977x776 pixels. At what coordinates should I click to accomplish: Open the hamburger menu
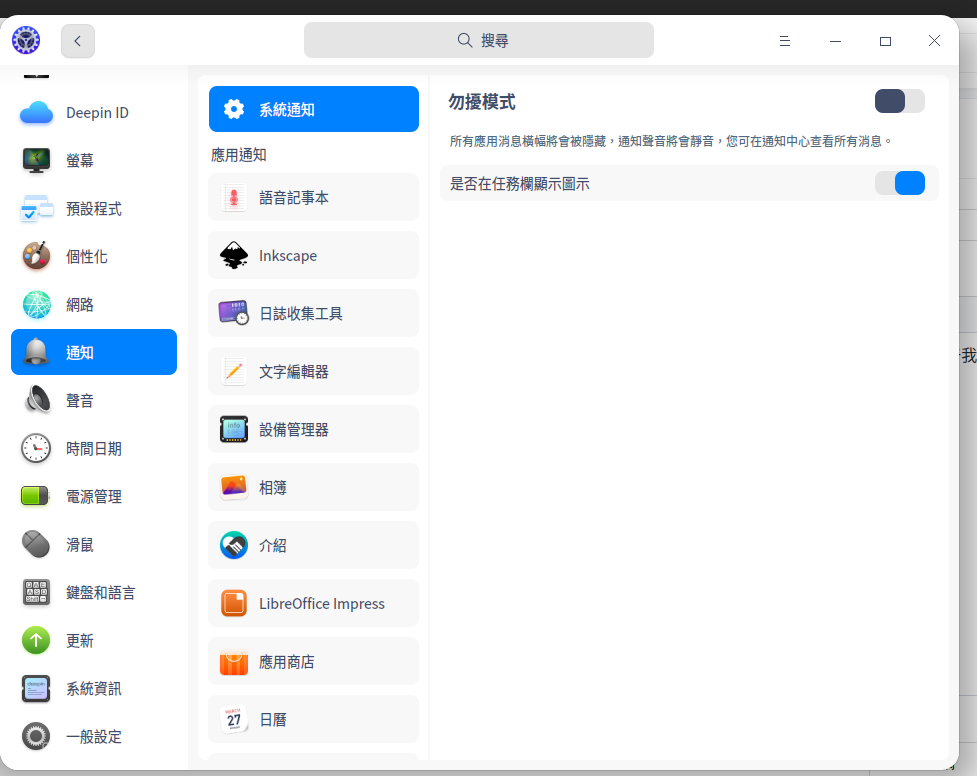point(784,40)
